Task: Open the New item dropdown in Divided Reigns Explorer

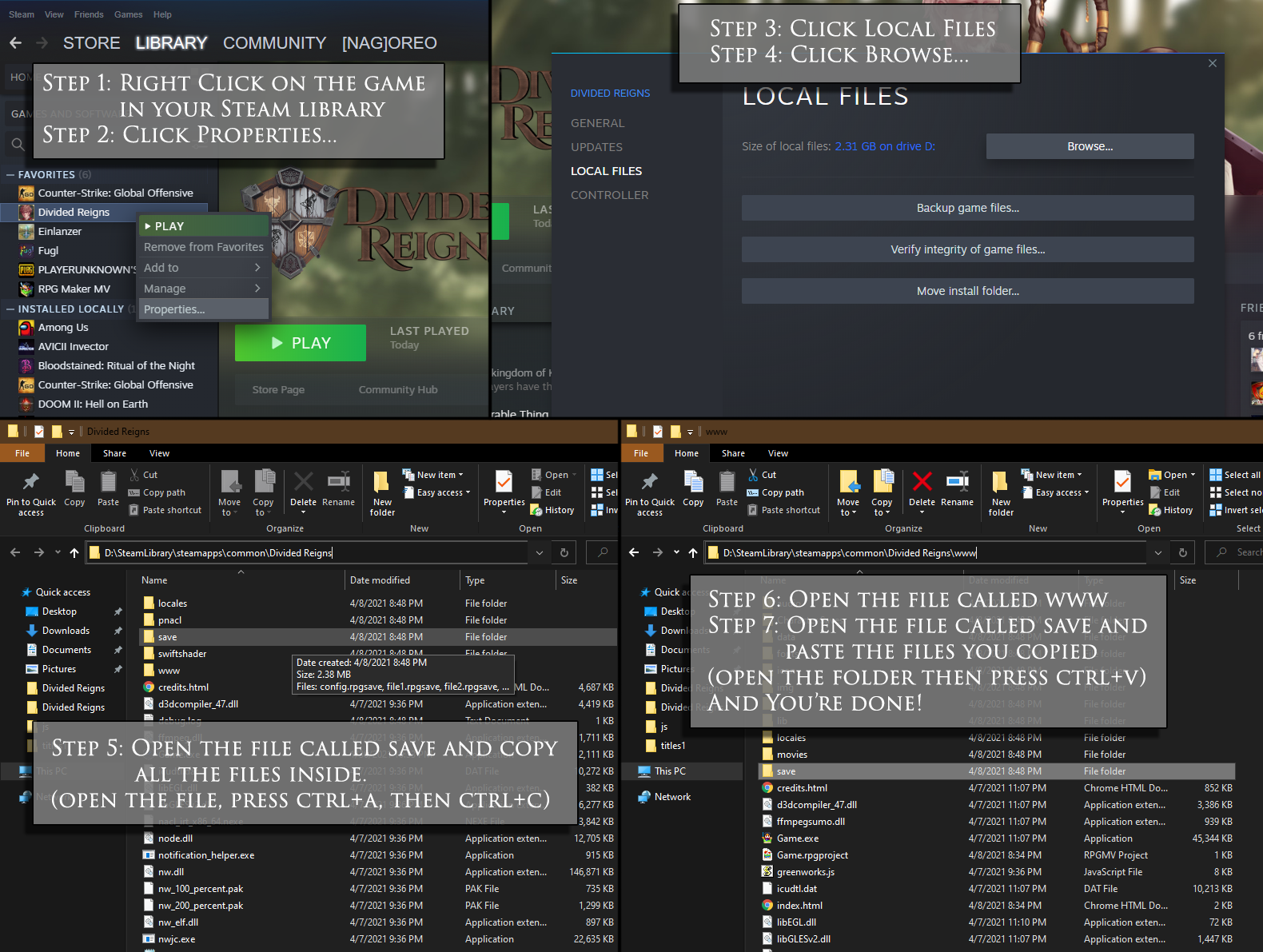Action: coord(432,475)
